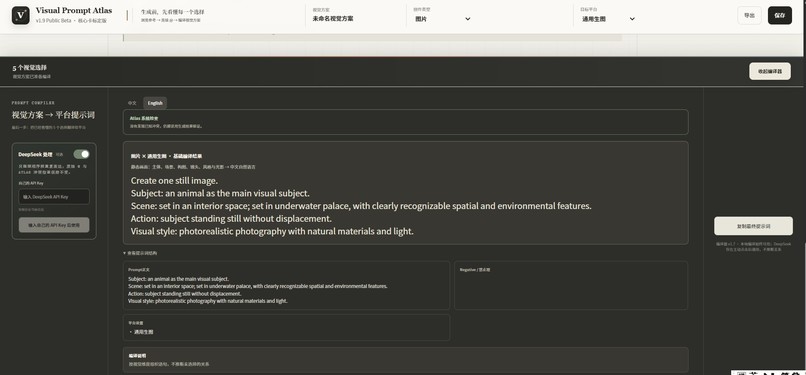Edit the 未命名视觉方案 scheme name field

point(333,18)
